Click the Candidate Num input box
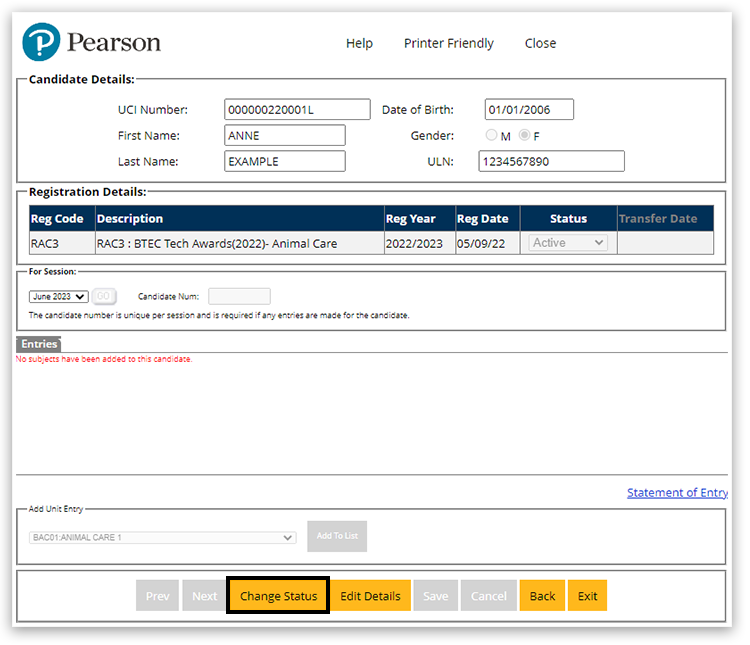Image resolution: width=750 pixels, height=645 pixels. pyautogui.click(x=239, y=296)
